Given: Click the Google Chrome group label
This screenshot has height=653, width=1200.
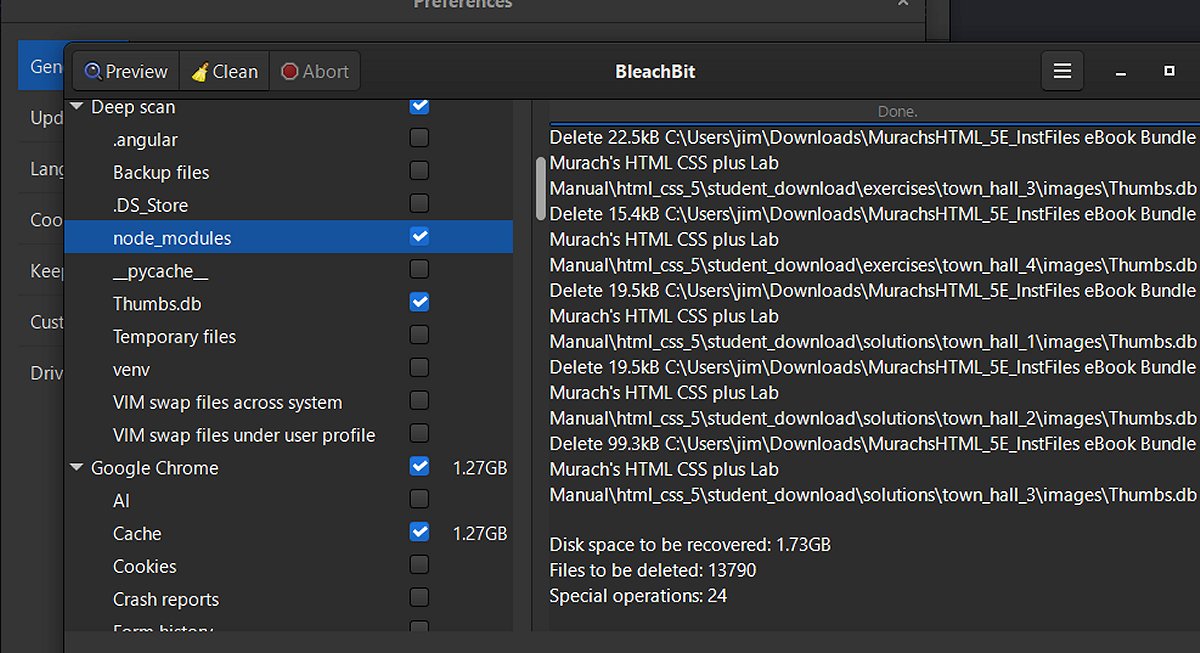Looking at the screenshot, I should click(154, 468).
